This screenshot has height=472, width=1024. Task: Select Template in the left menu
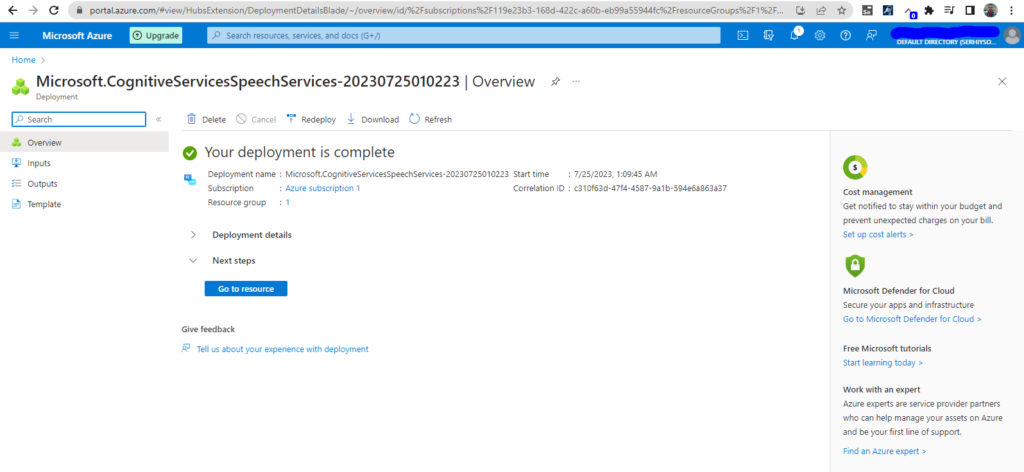pos(84,204)
